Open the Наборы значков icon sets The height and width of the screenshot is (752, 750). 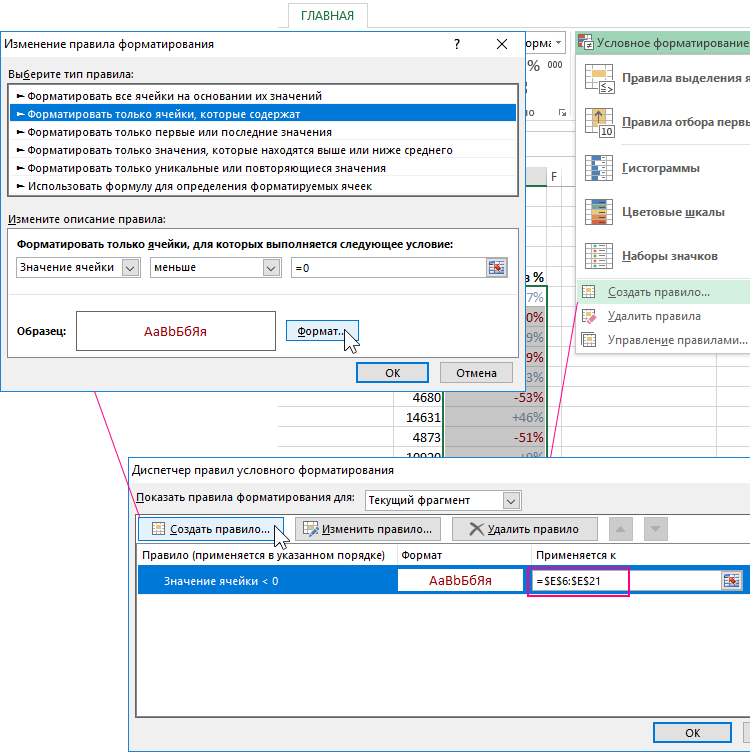click(600, 255)
